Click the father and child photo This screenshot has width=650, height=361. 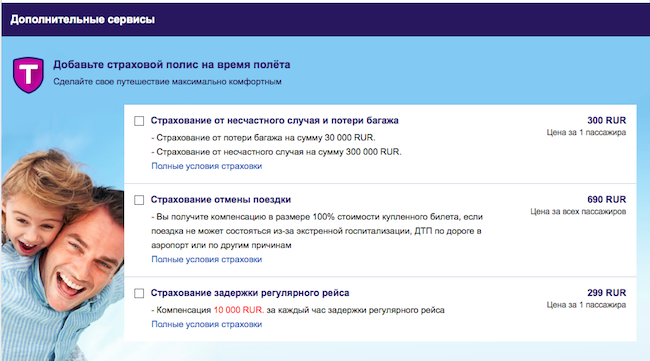tap(62, 255)
